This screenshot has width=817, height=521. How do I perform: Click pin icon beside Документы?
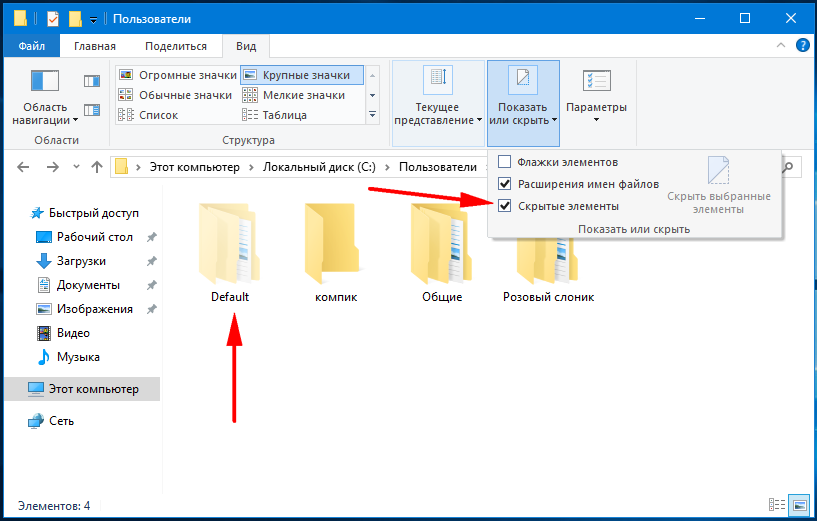click(x=151, y=285)
